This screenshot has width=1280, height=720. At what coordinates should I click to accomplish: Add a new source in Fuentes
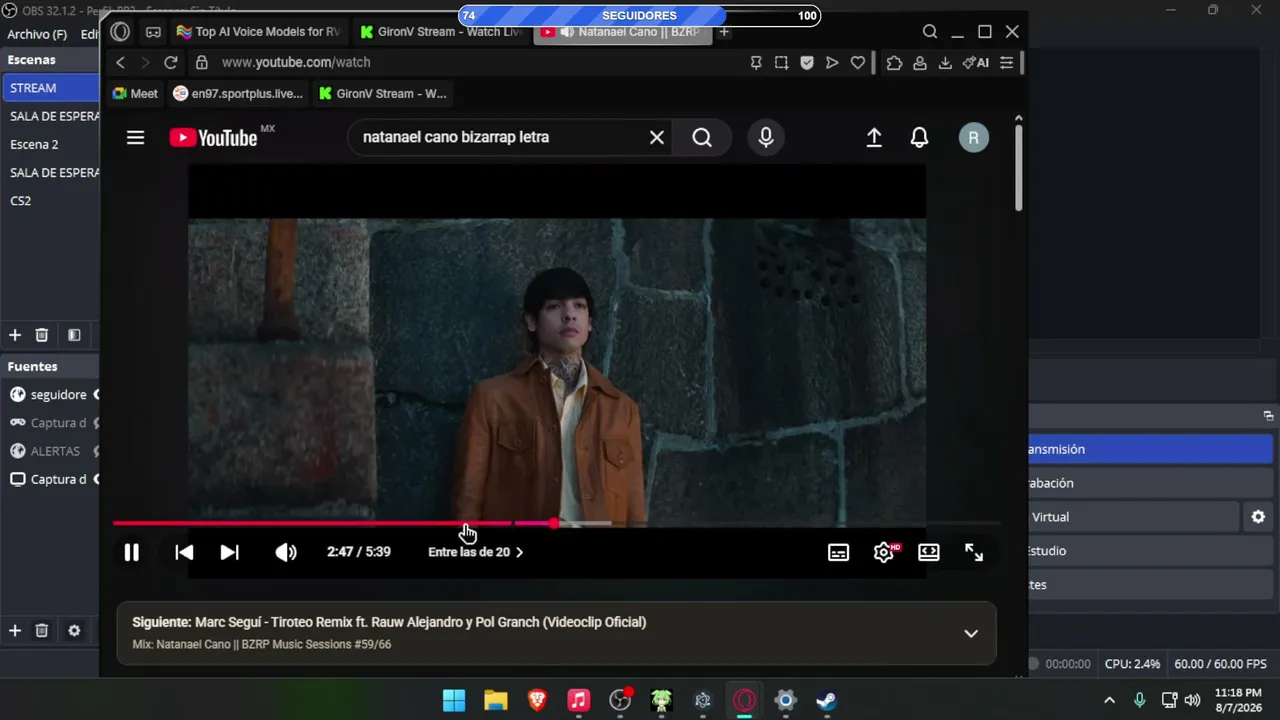point(15,630)
